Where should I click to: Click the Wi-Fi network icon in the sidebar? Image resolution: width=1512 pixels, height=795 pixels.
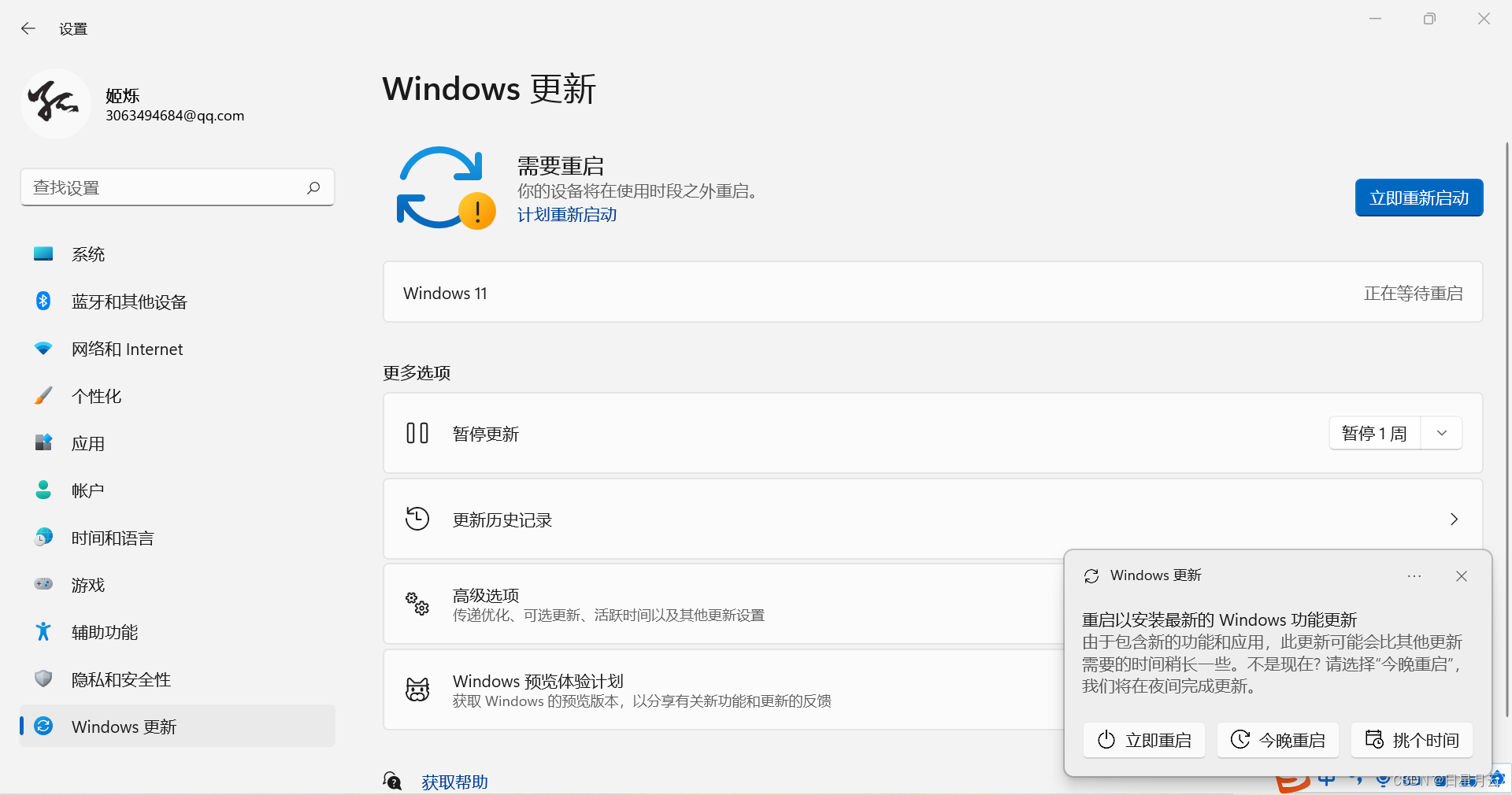(x=43, y=349)
